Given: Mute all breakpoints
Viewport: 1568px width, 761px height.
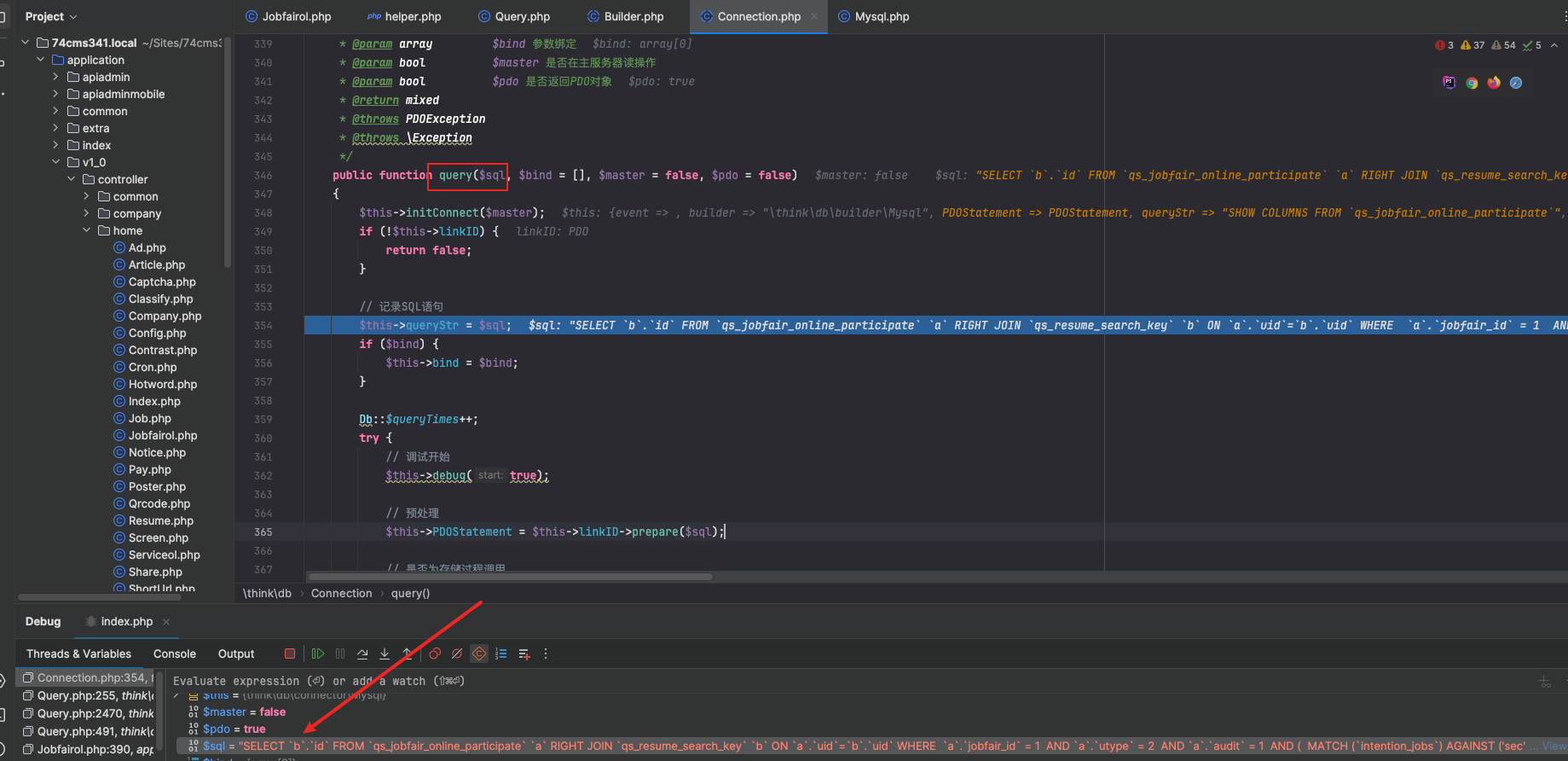Looking at the screenshot, I should tap(457, 654).
